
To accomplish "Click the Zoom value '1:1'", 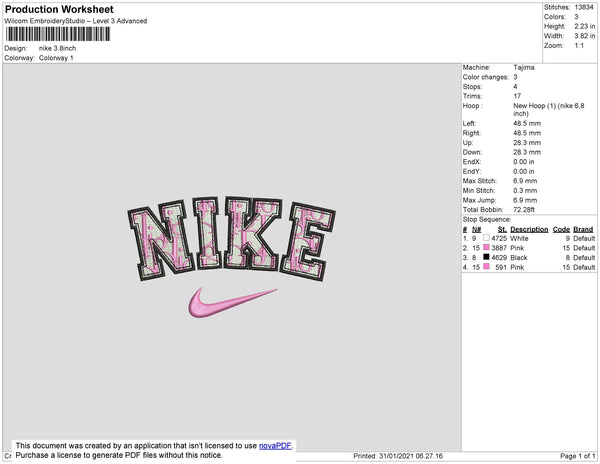I will click(579, 46).
